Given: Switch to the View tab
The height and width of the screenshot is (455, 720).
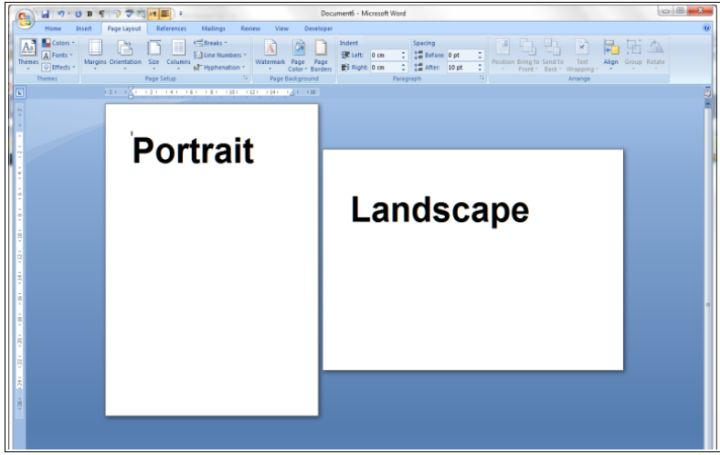Looking at the screenshot, I should pyautogui.click(x=281, y=28).
